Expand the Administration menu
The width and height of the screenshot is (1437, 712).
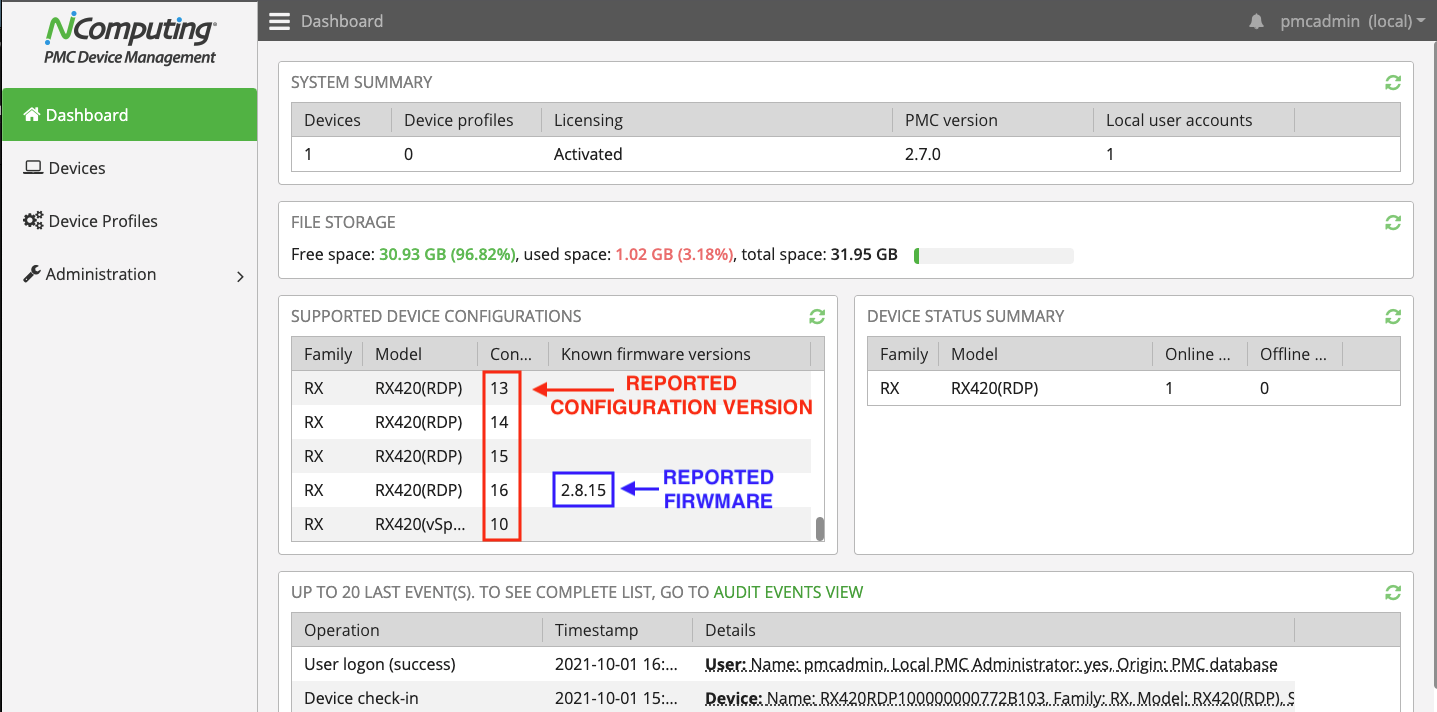[129, 274]
